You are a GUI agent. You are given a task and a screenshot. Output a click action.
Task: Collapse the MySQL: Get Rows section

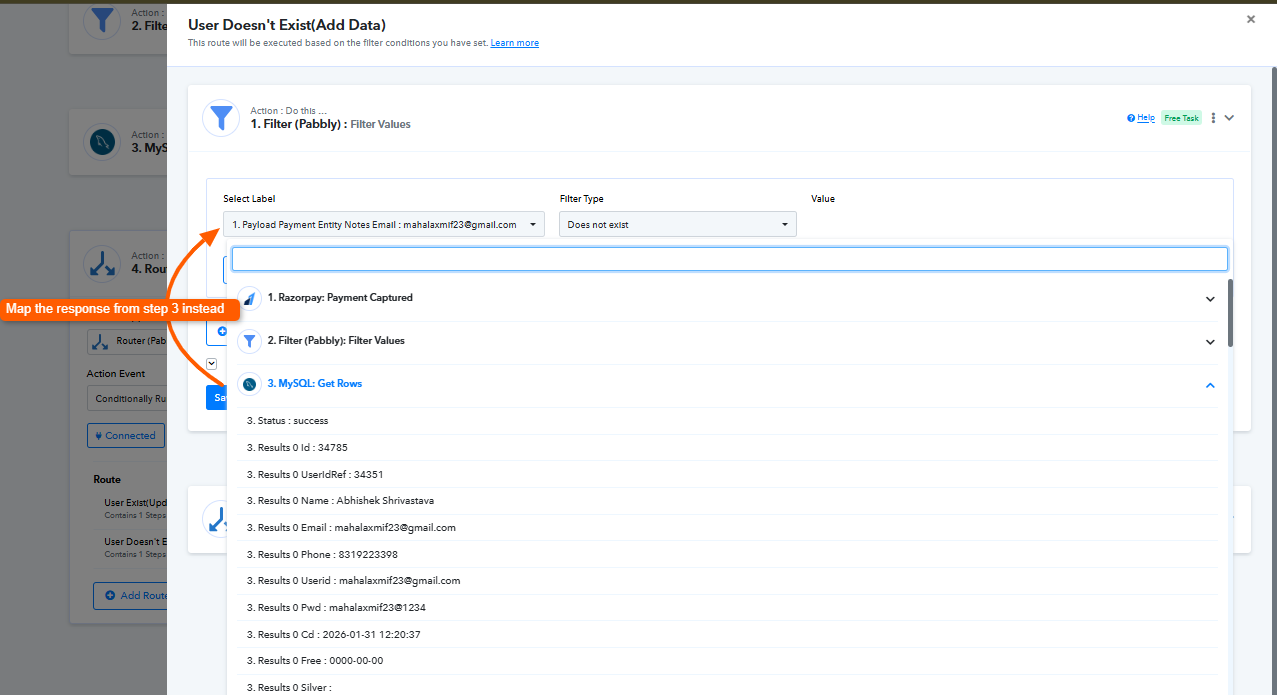click(1210, 385)
